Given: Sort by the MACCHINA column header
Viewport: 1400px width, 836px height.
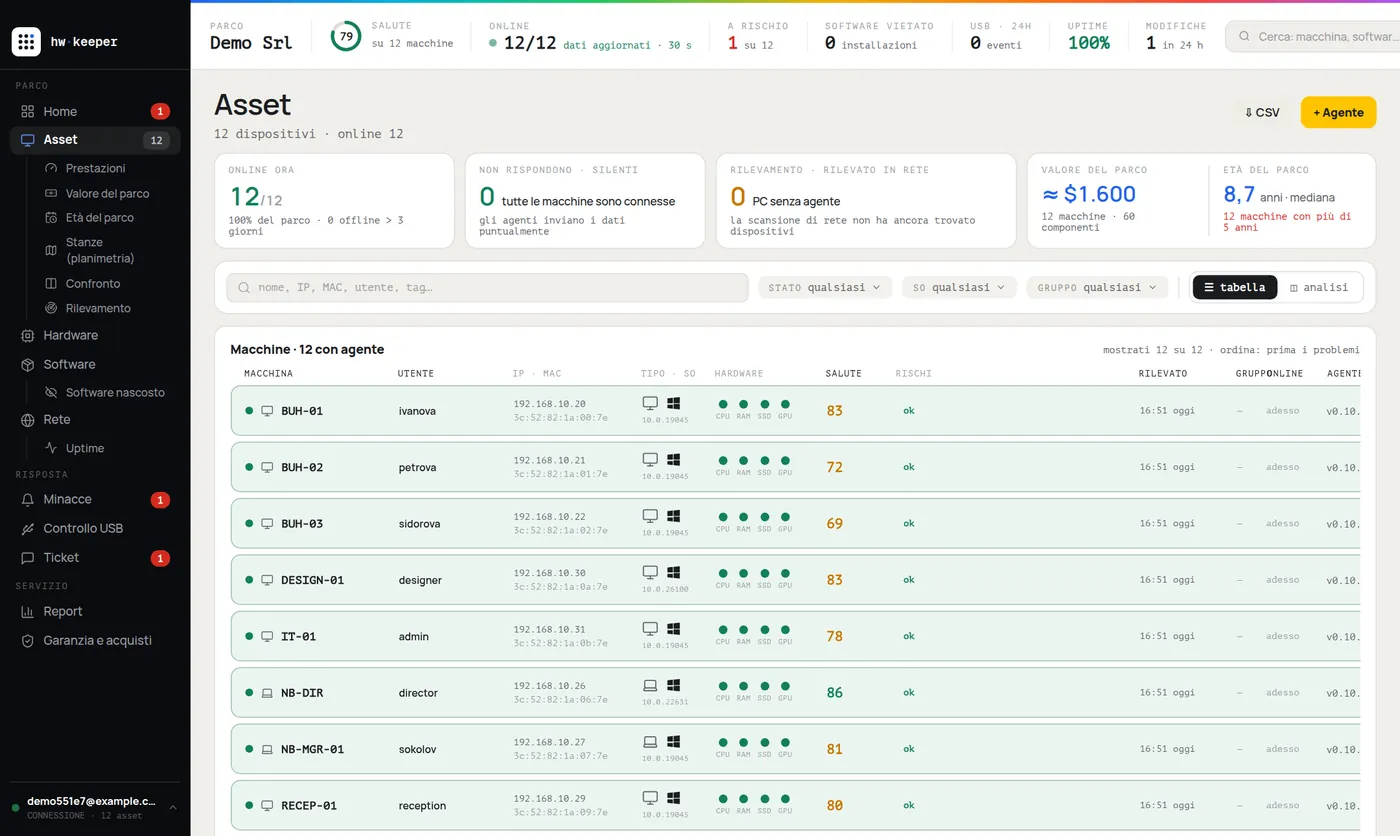Looking at the screenshot, I should [x=268, y=373].
